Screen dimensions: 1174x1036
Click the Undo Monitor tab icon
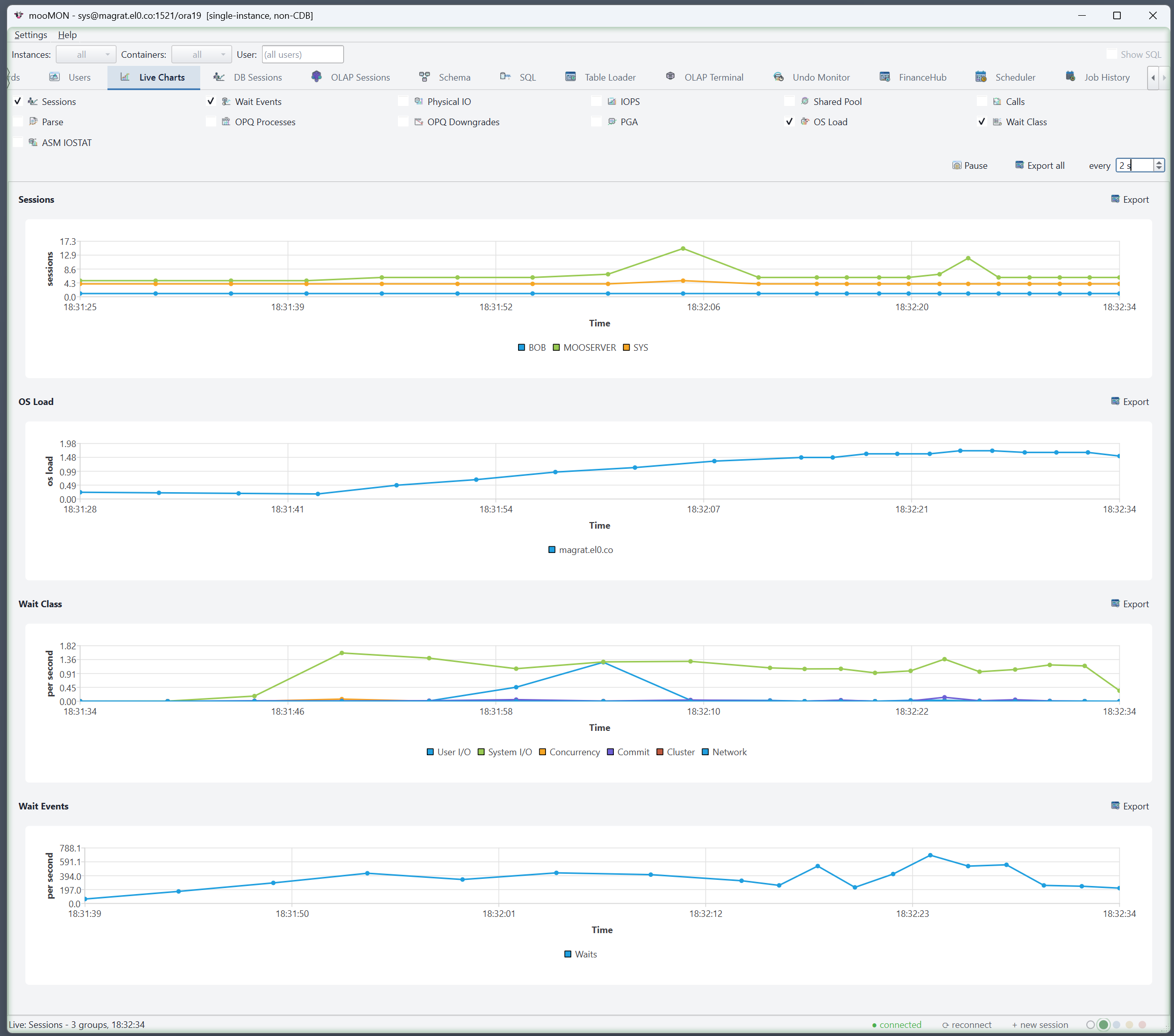click(x=778, y=77)
